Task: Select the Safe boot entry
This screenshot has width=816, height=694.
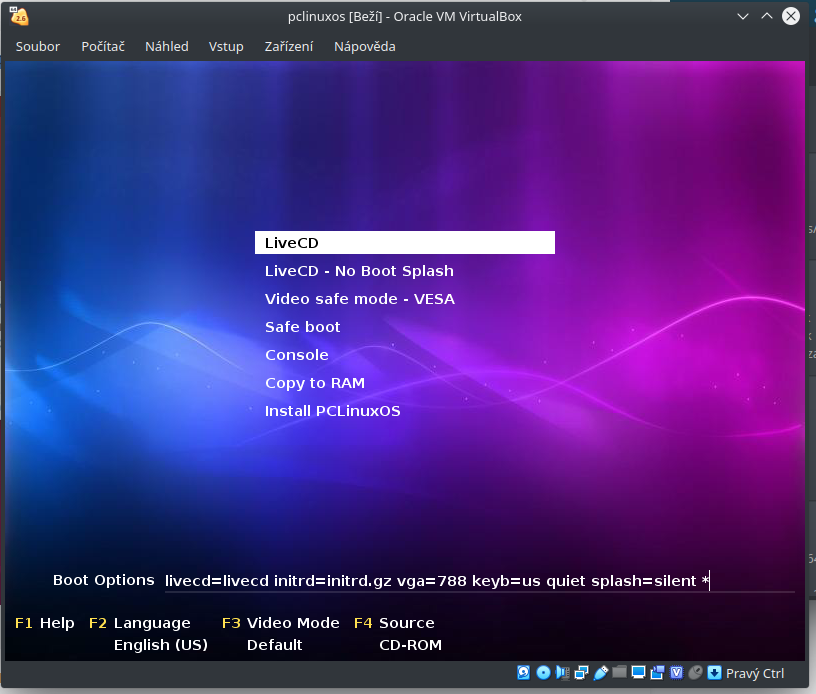Action: click(x=302, y=326)
